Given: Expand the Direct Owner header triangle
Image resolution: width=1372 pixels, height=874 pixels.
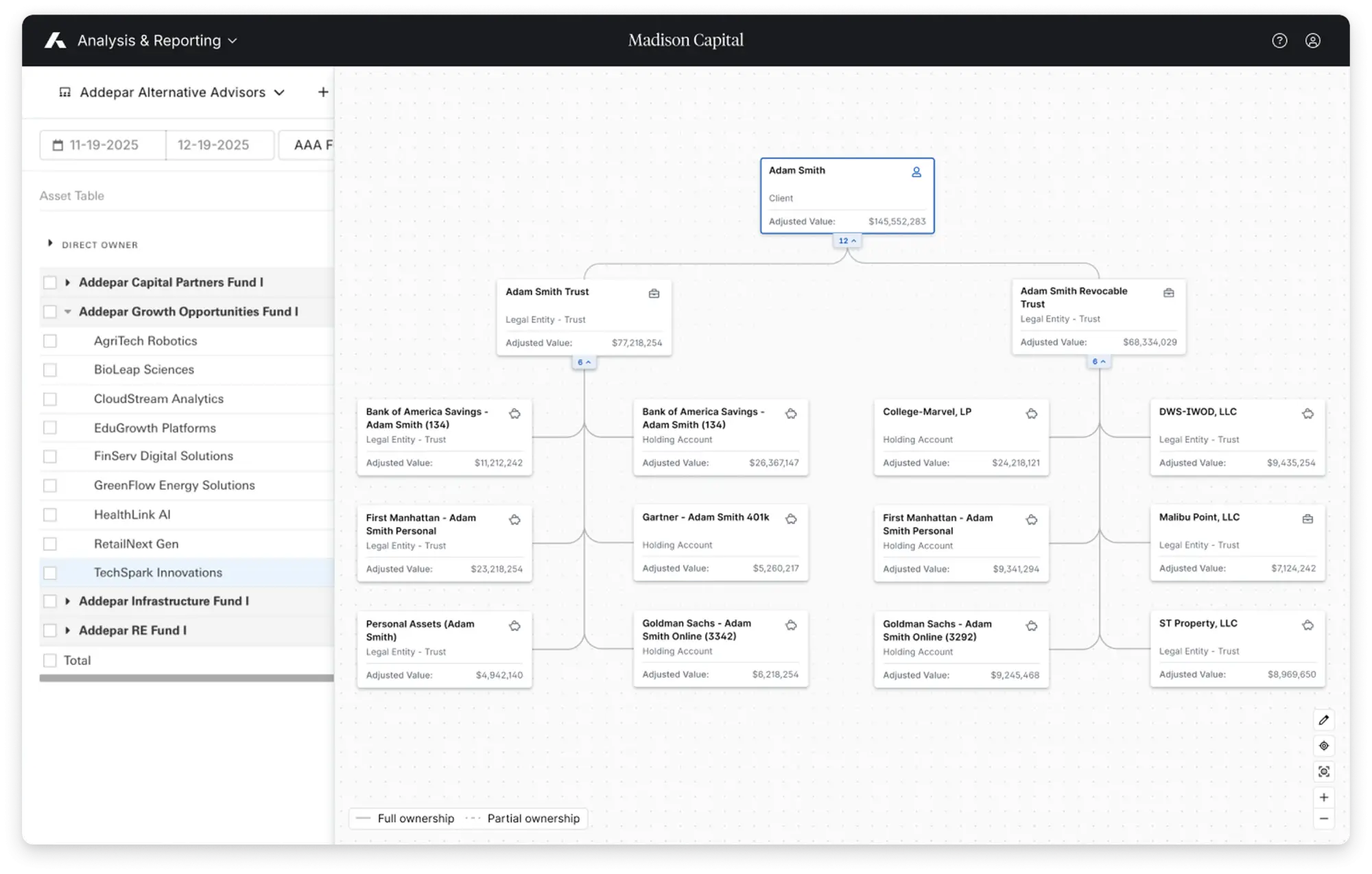Looking at the screenshot, I should tap(49, 244).
